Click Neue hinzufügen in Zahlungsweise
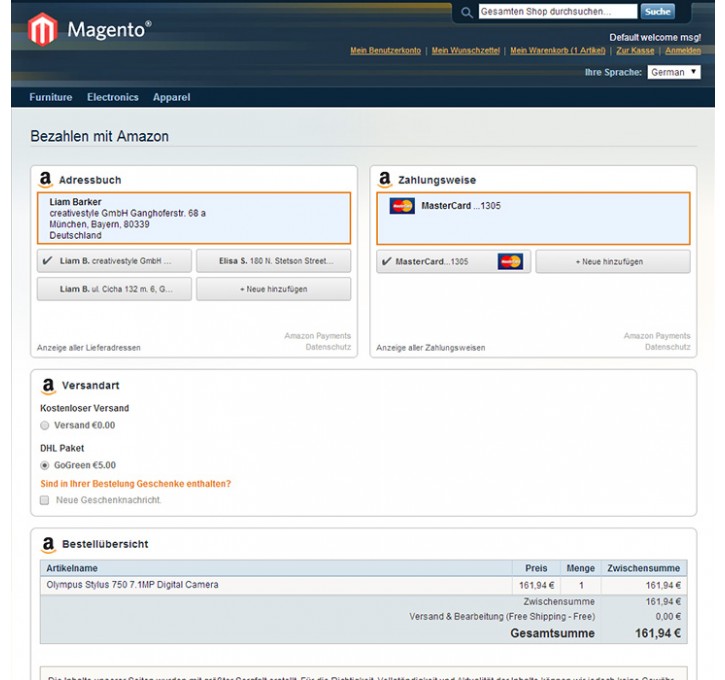Screen dimensions: 725x680 (613, 262)
